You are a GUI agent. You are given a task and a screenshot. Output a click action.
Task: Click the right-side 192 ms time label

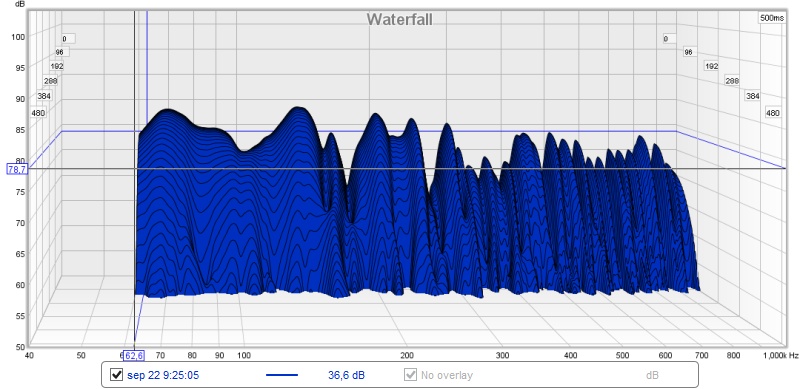711,66
